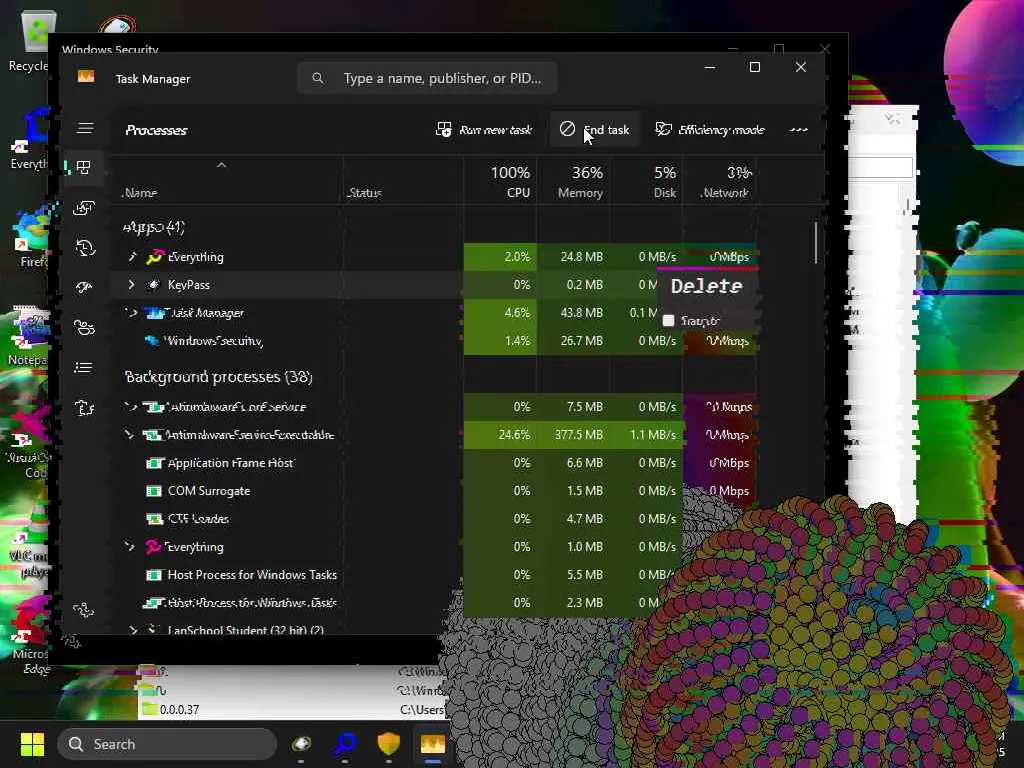The image size is (1024, 768).
Task: Switch to Windows Security shield in taskbar
Action: 389,744
